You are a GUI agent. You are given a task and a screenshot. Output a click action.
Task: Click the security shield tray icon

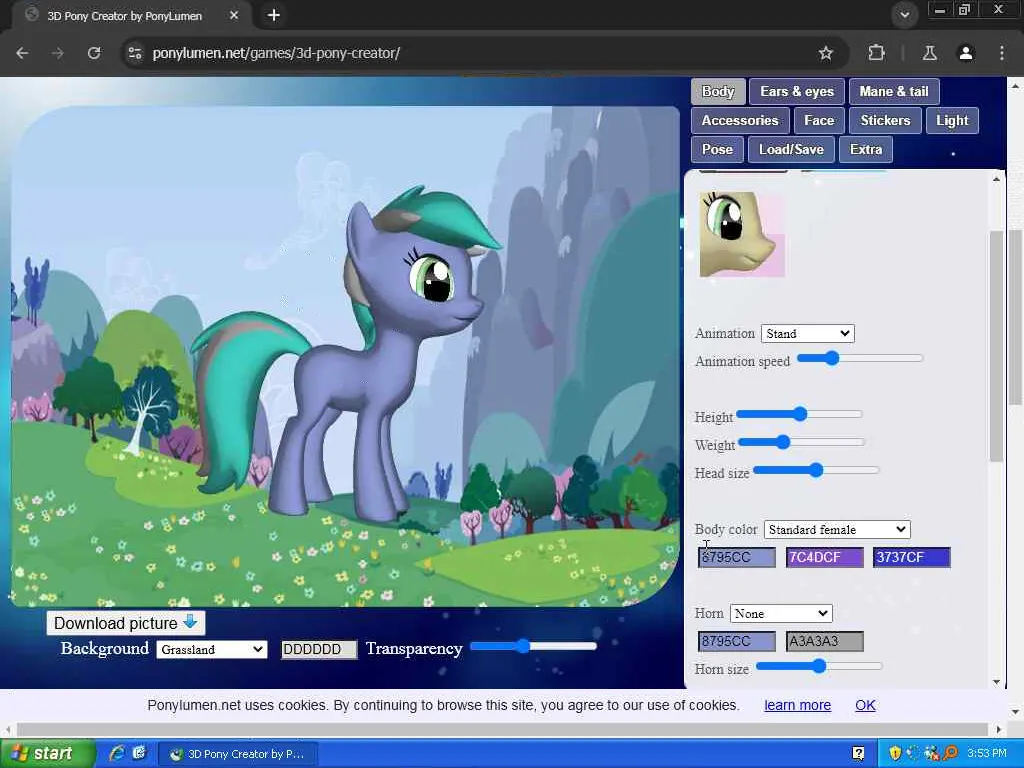point(895,753)
